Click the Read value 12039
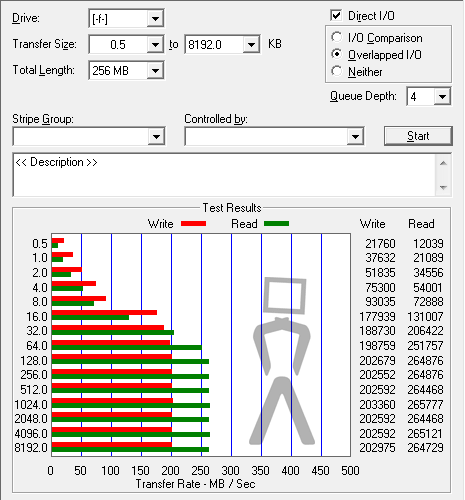 428,244
